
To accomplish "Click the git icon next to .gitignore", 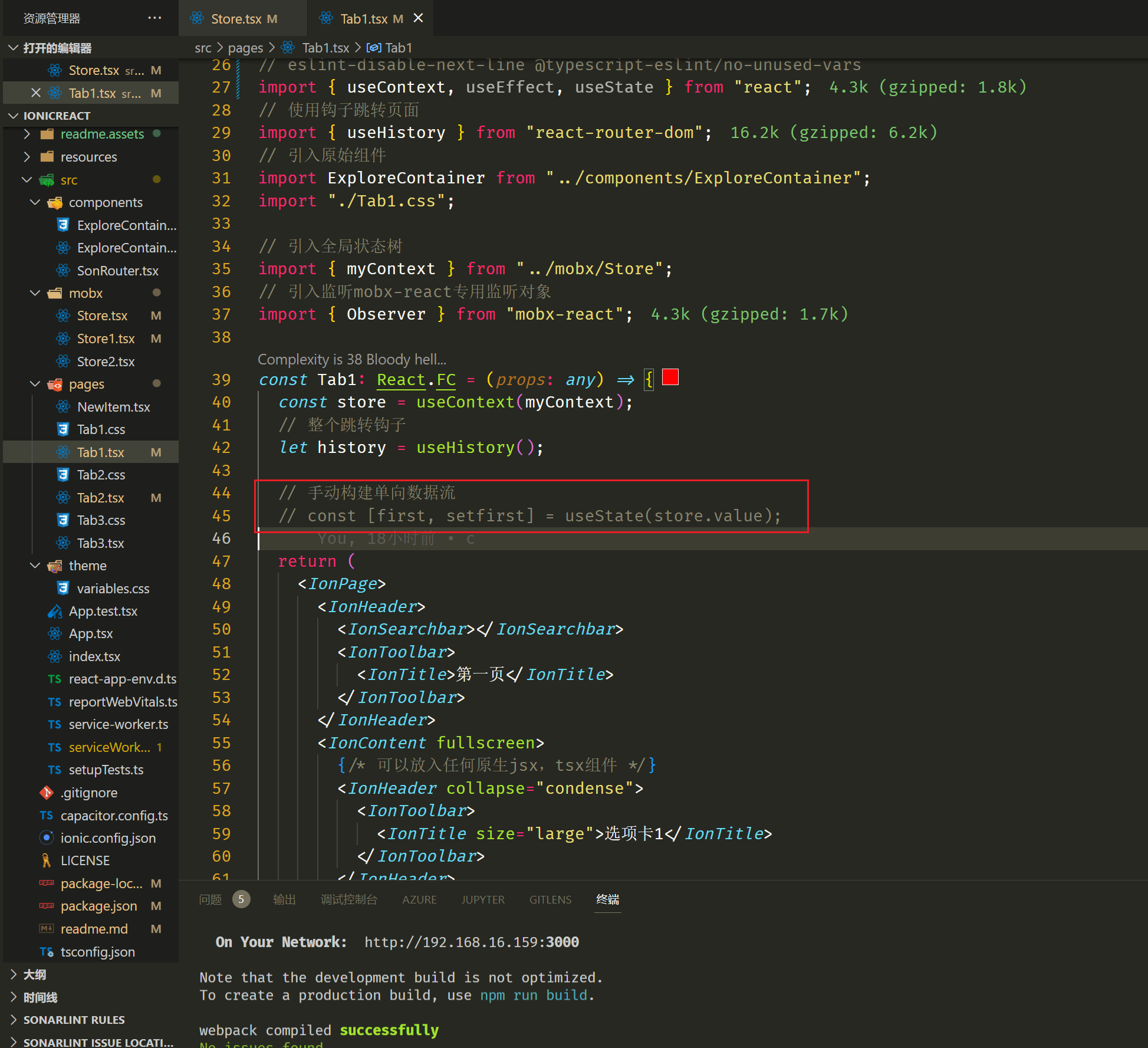I will click(47, 793).
